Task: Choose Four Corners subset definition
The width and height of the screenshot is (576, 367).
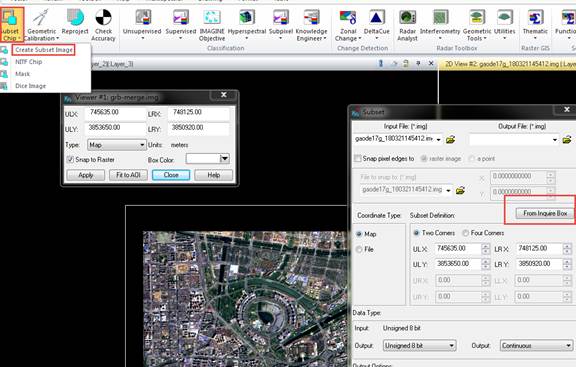Action: (465, 233)
